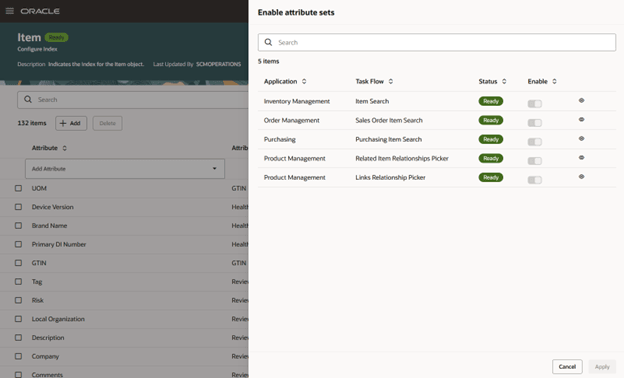Click the Purchasing application cell

point(279,139)
